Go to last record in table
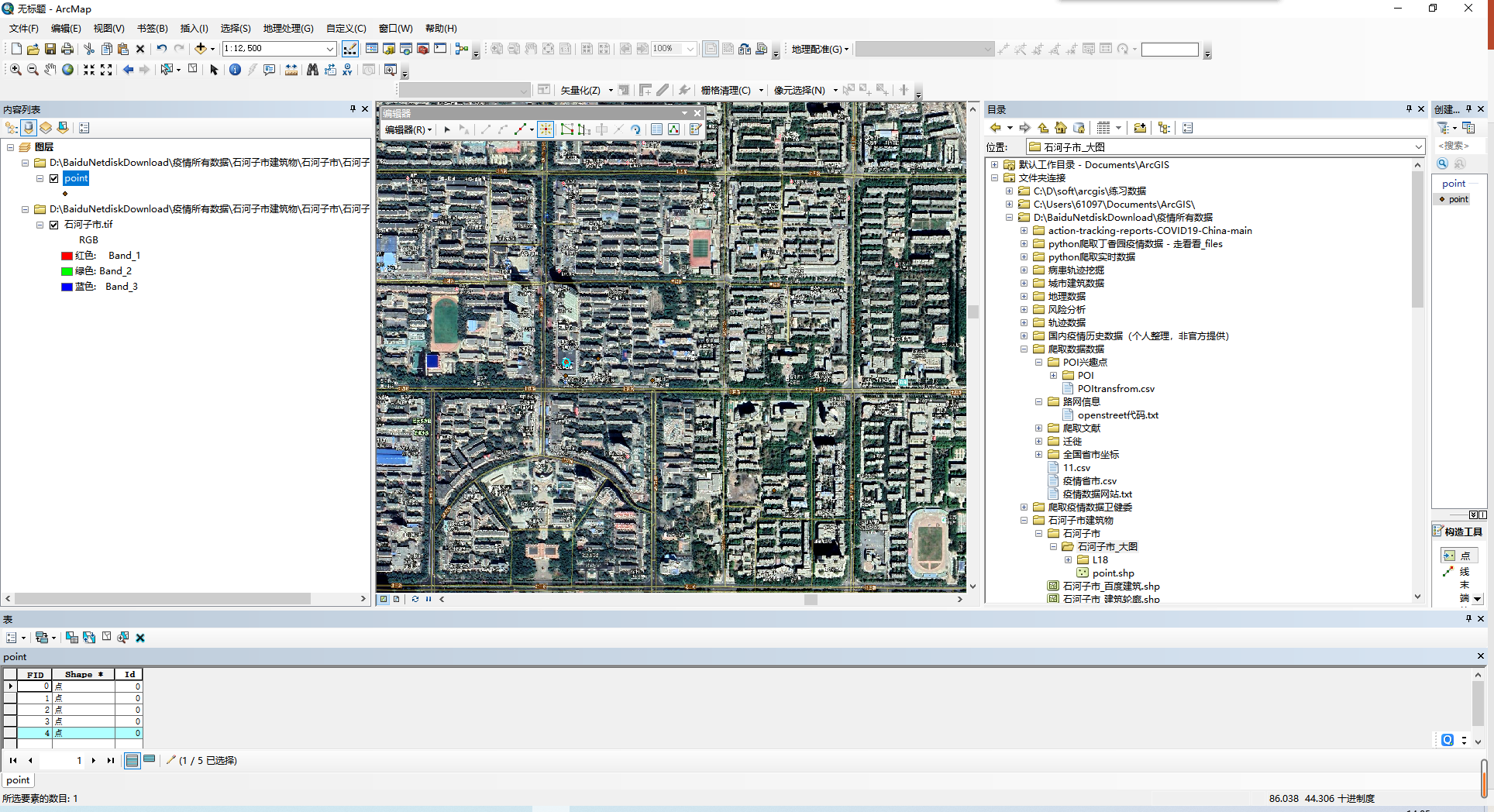1494x812 pixels. point(110,760)
